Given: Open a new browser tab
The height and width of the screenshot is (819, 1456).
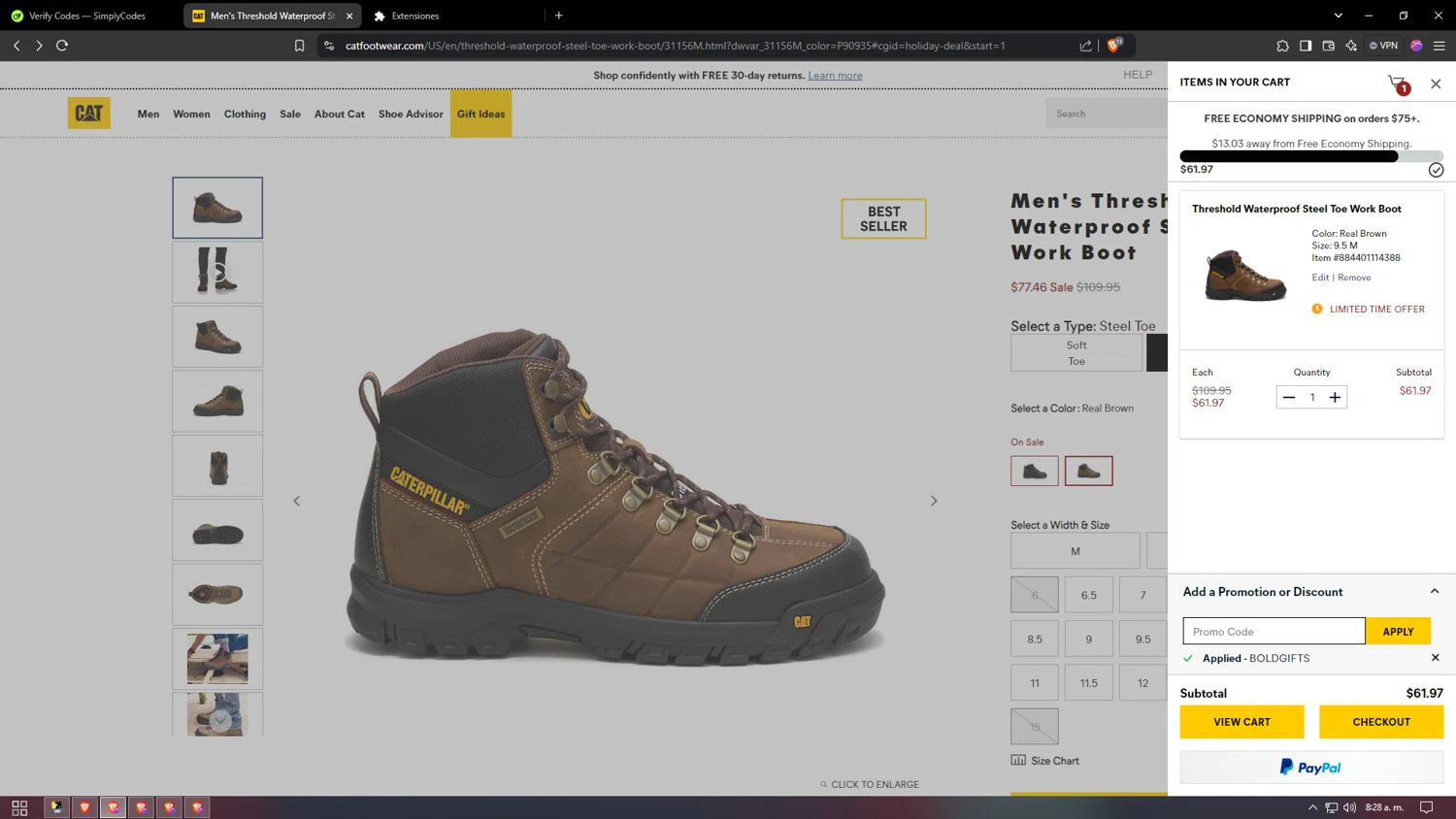Looking at the screenshot, I should tap(559, 16).
